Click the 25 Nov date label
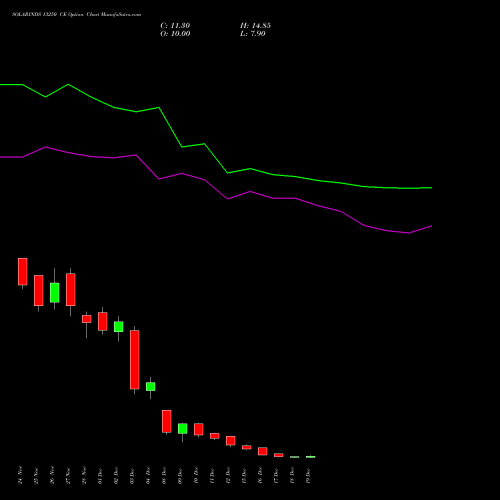Image resolution: width=500 pixels, height=500 pixels. tap(36, 475)
